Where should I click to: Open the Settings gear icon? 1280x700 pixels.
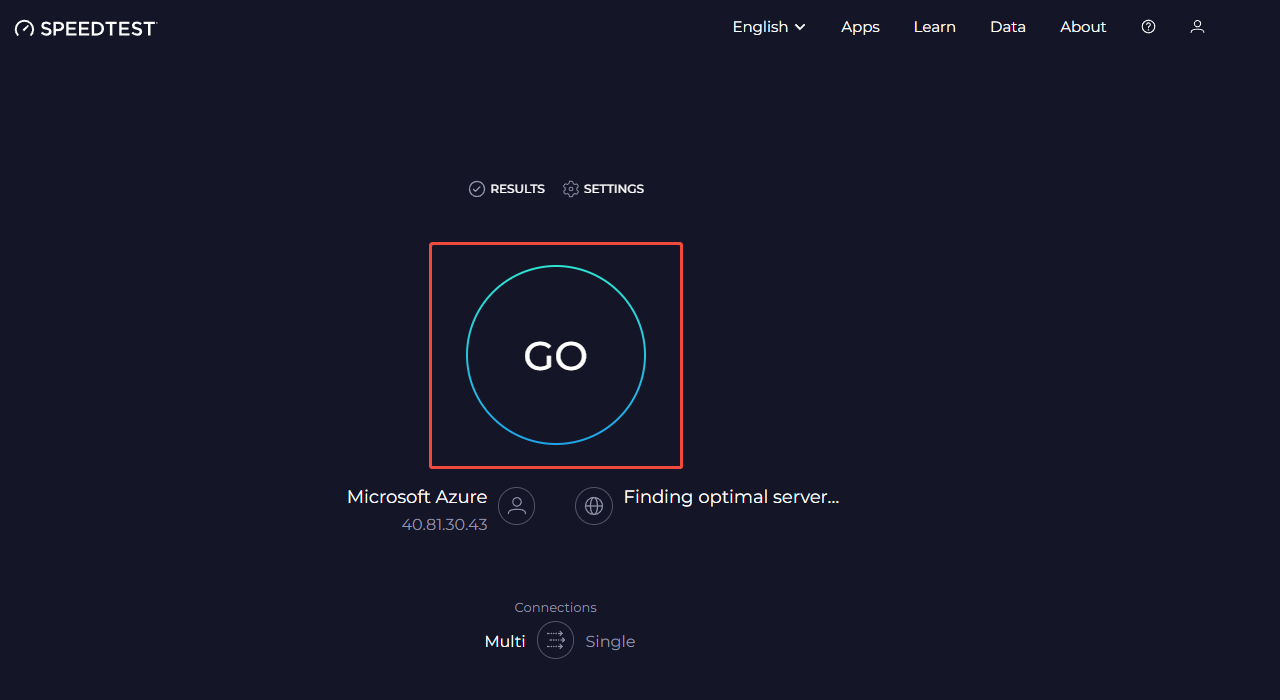pyautogui.click(x=570, y=188)
